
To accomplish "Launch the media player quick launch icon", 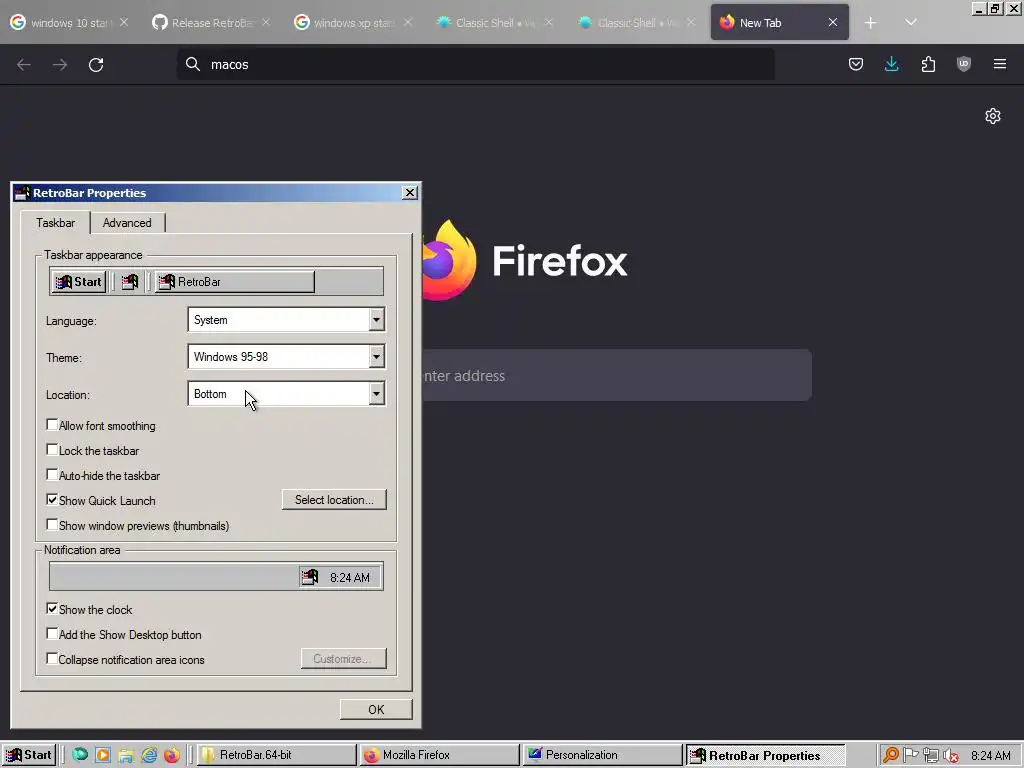I will pyautogui.click(x=103, y=755).
